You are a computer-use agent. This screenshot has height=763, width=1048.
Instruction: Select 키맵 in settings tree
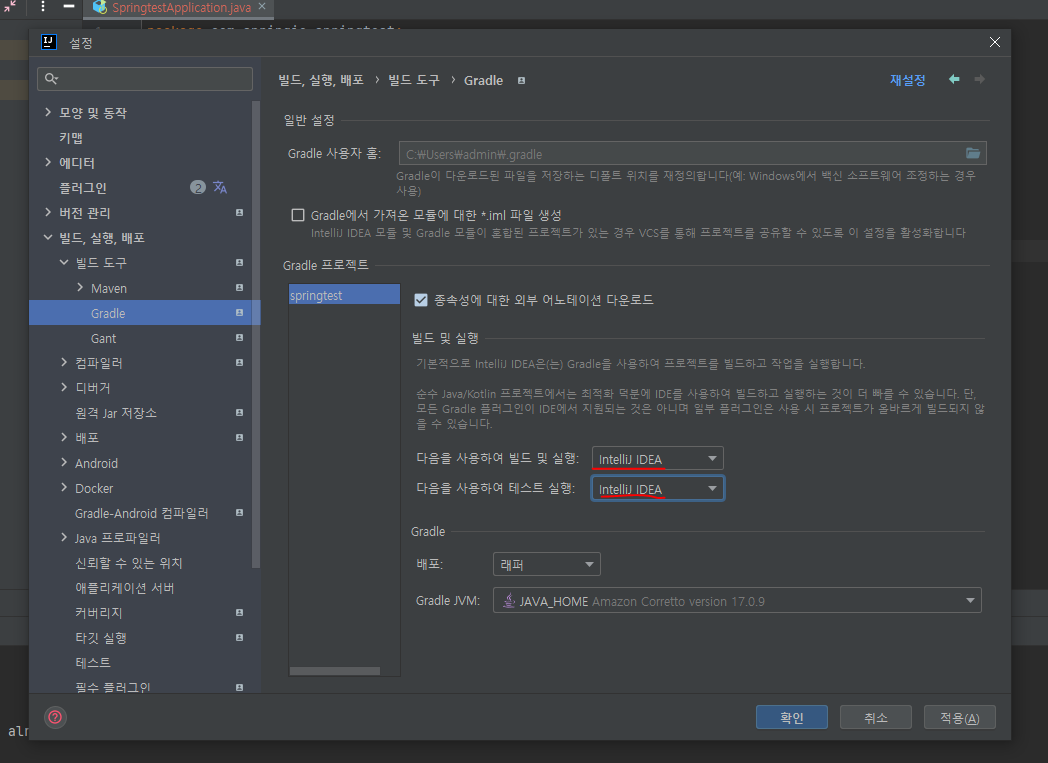[71, 138]
